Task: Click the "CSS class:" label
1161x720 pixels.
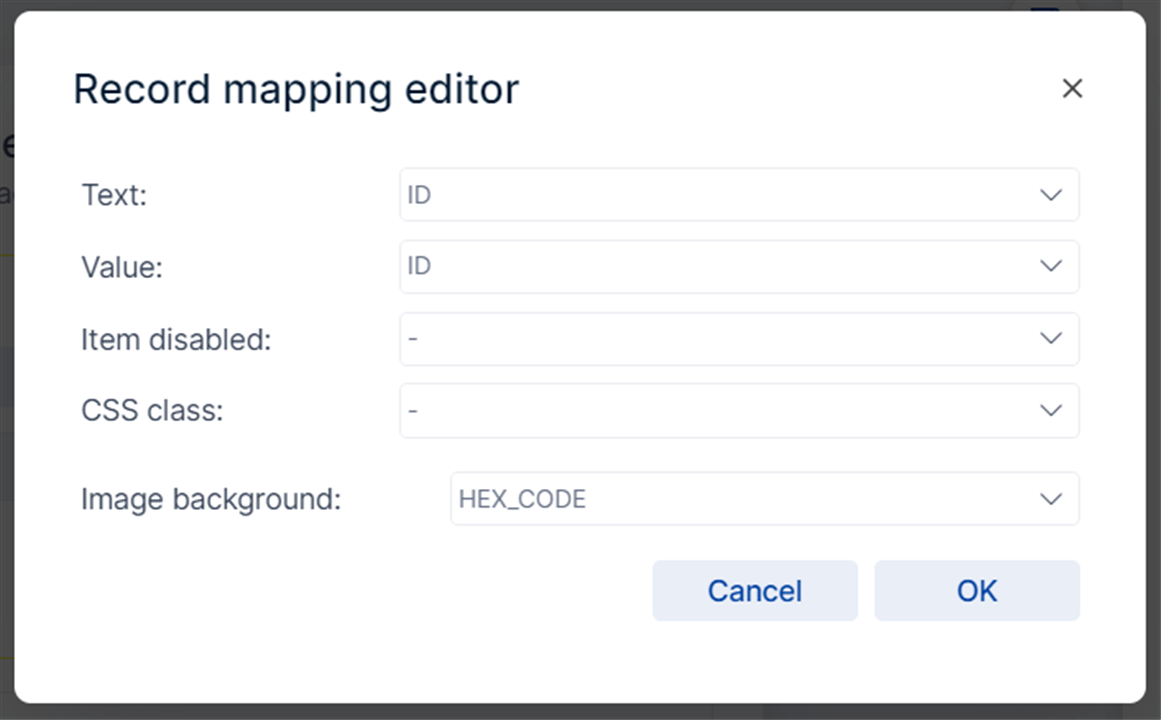Action: tap(152, 411)
